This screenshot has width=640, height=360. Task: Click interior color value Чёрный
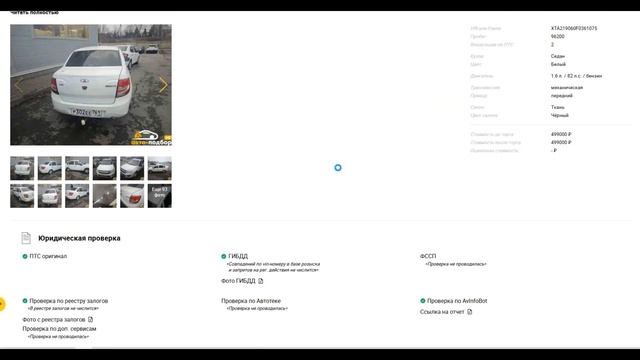coord(560,115)
